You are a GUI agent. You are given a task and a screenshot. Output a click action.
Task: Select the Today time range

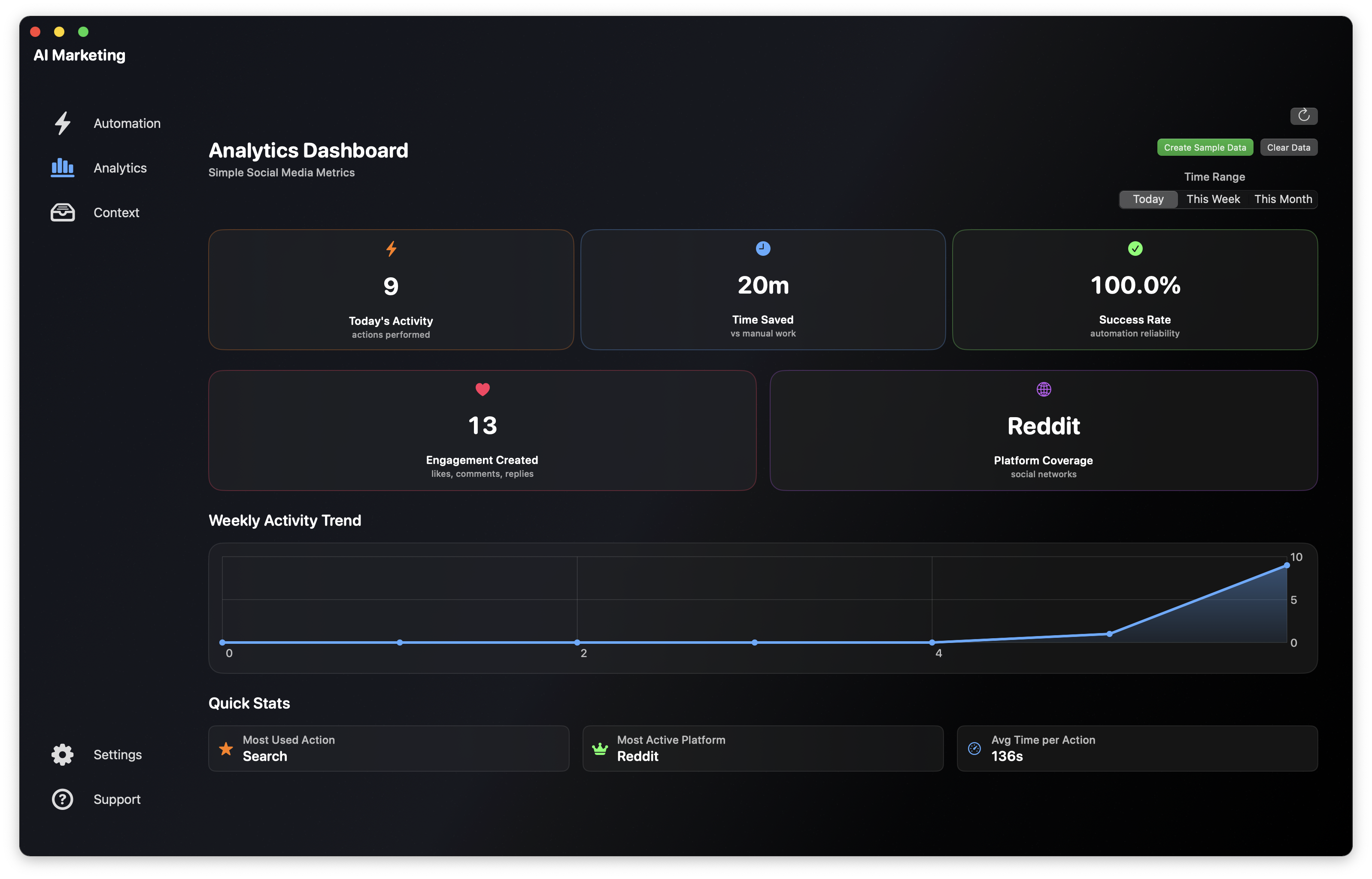click(1148, 199)
